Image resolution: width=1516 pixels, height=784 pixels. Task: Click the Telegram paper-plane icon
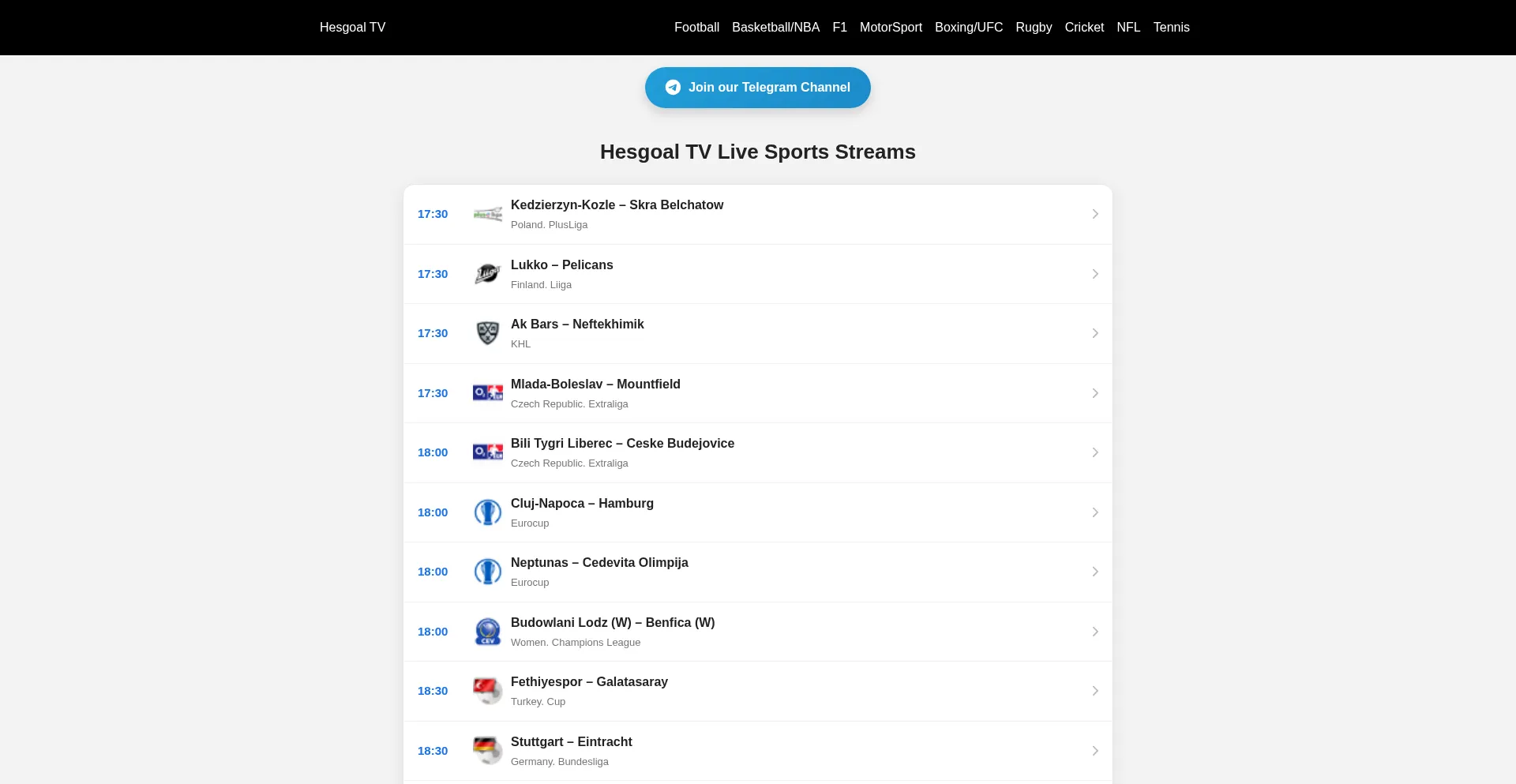coord(673,88)
